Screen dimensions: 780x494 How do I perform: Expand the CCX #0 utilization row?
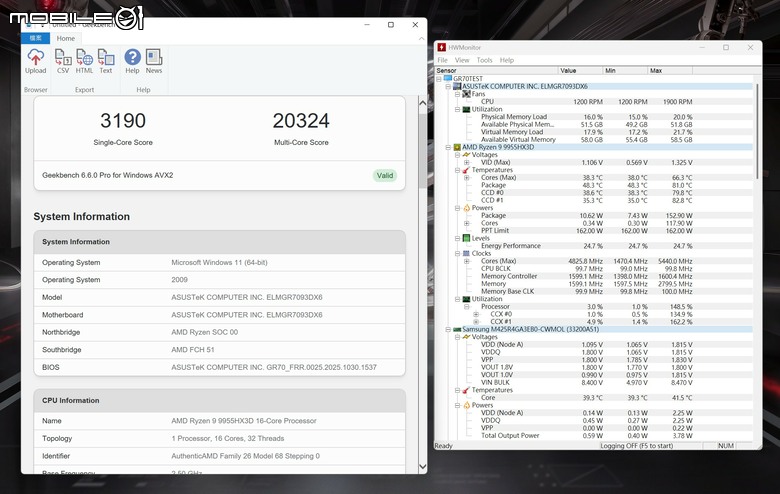(x=476, y=314)
